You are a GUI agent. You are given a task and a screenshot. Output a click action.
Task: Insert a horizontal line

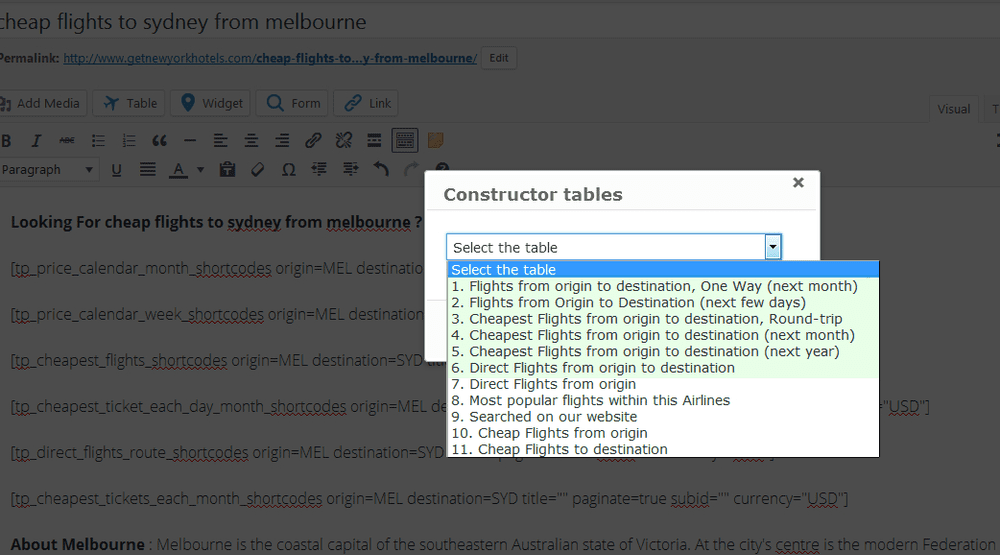189,140
